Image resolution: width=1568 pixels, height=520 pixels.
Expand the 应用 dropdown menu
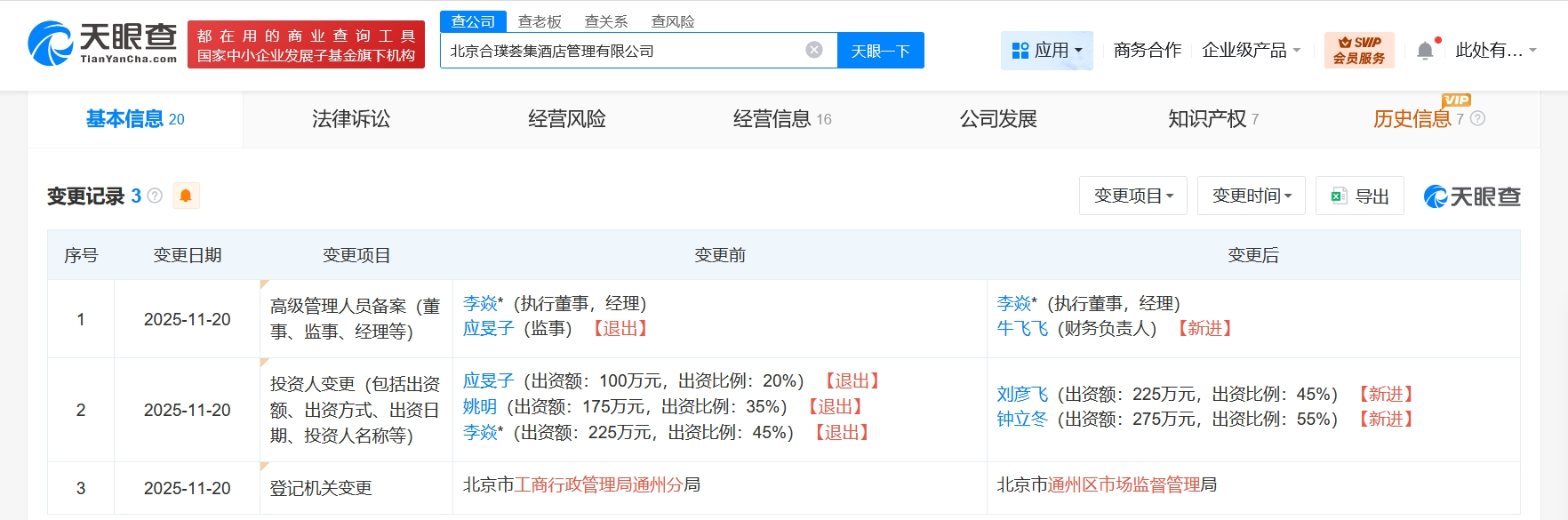[x=1047, y=51]
